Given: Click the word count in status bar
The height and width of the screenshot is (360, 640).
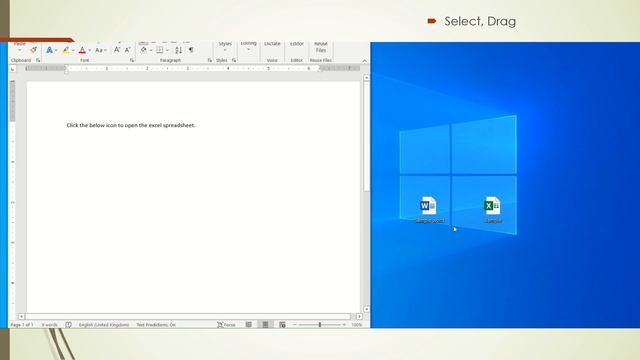Looking at the screenshot, I should (x=49, y=325).
